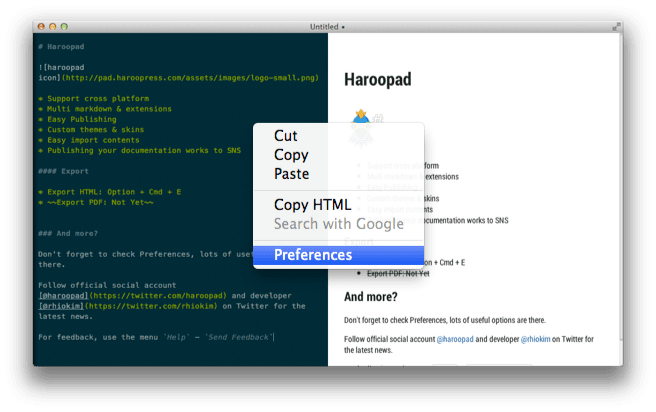Select Copy HTML menu entry
The image size is (656, 412).
coord(312,205)
